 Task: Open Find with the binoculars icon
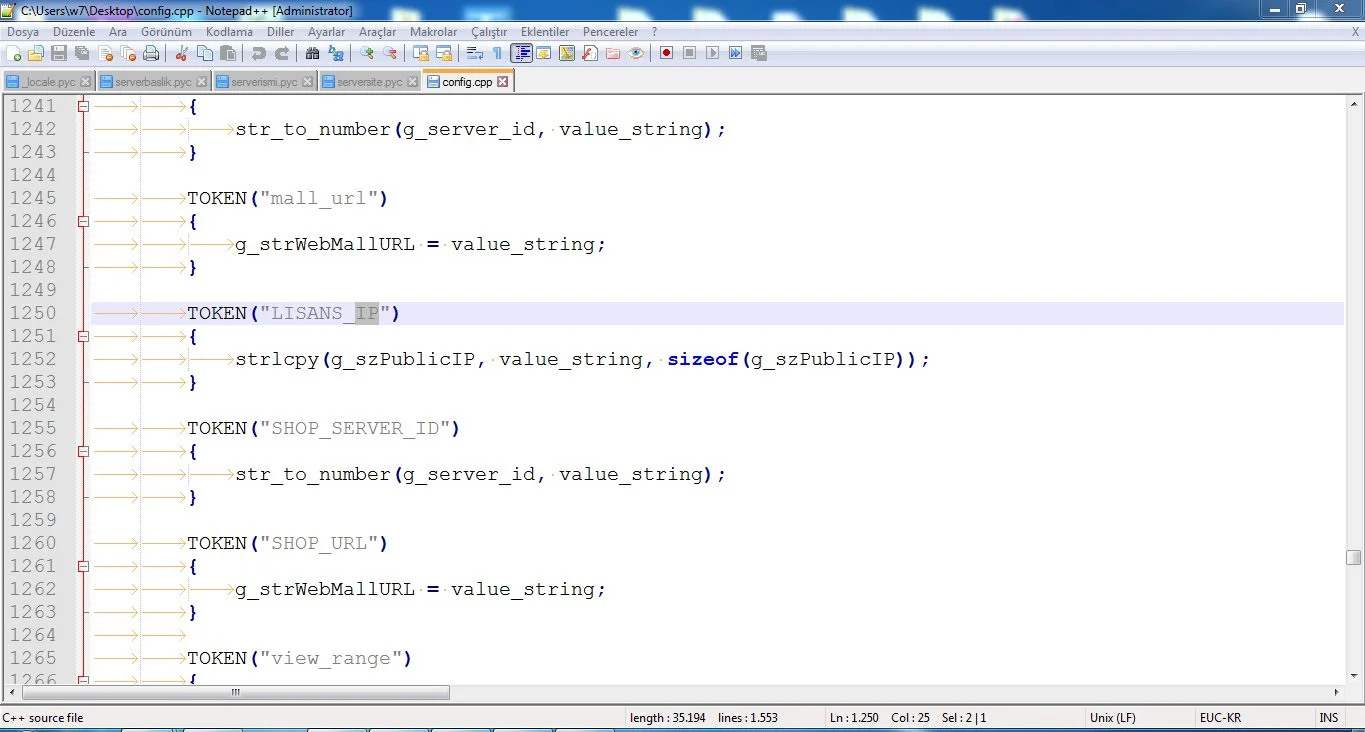coord(312,54)
